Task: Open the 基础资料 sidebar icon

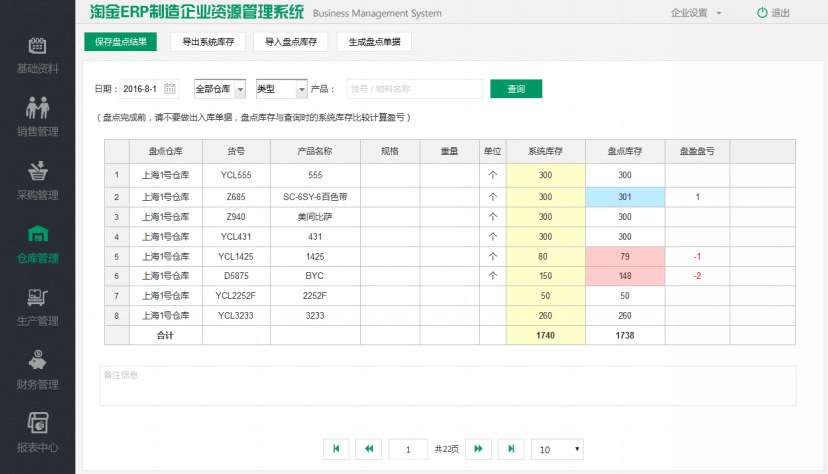Action: coord(37,46)
